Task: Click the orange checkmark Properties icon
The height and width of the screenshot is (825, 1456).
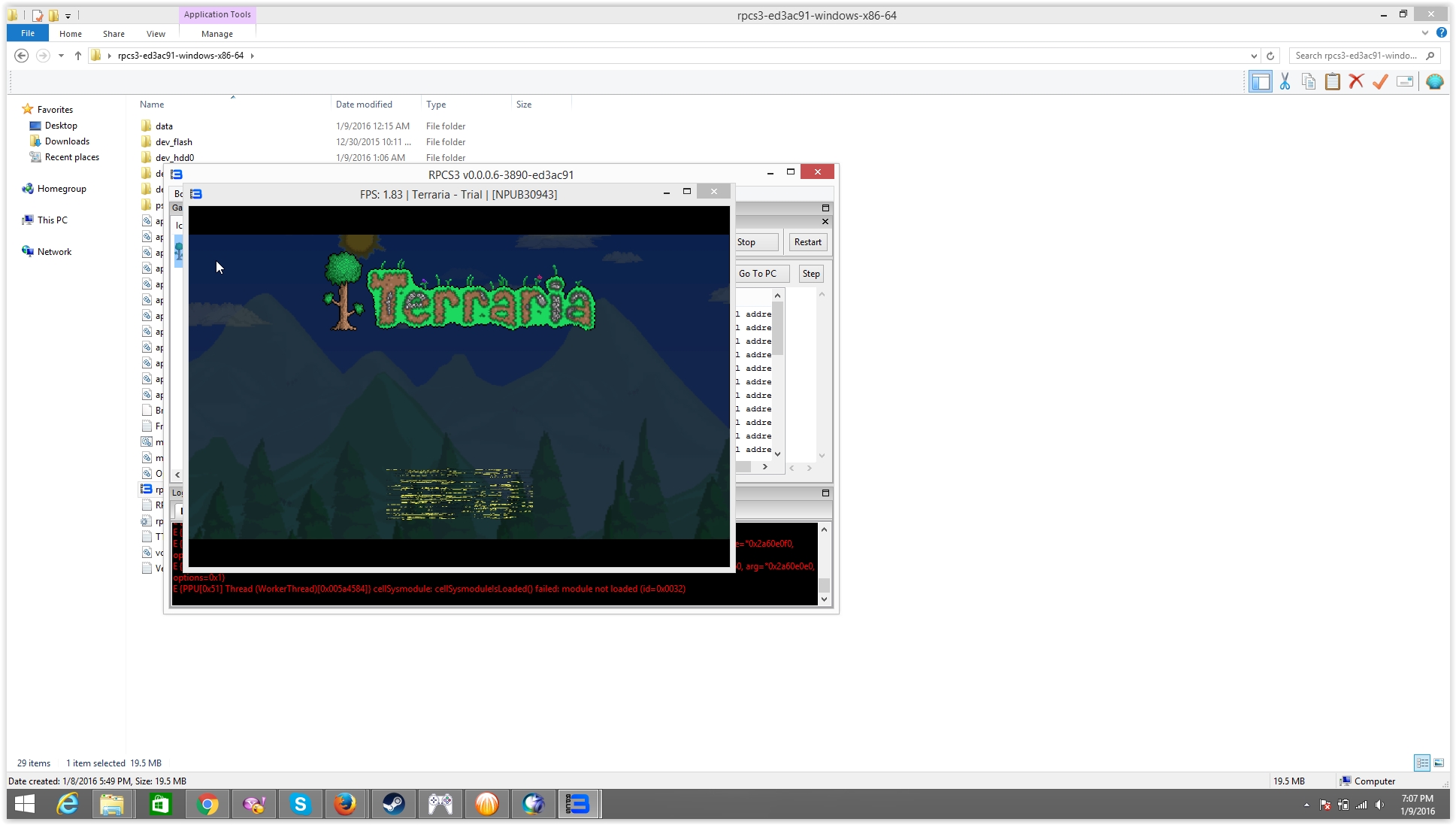Action: coord(1380,82)
